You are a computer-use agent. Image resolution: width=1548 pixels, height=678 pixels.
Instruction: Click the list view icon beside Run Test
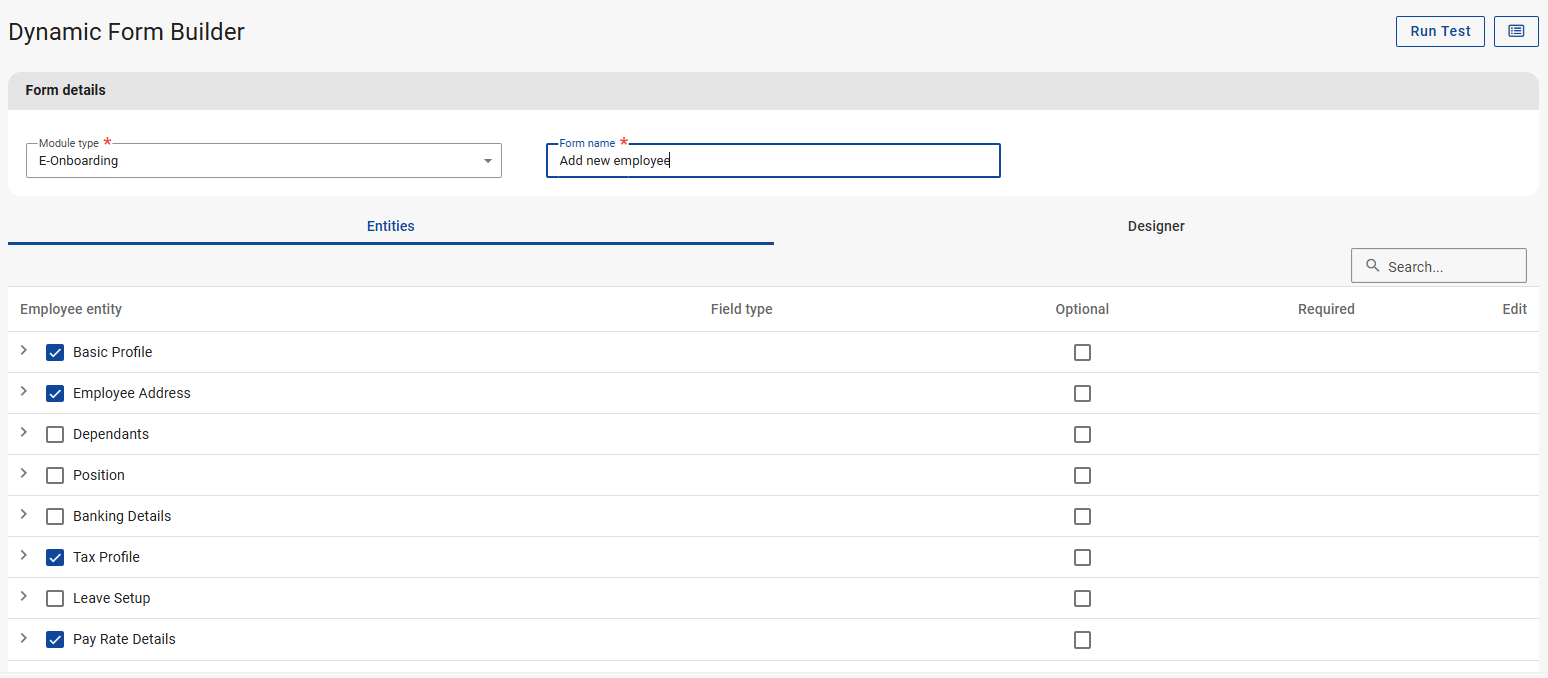[1516, 31]
